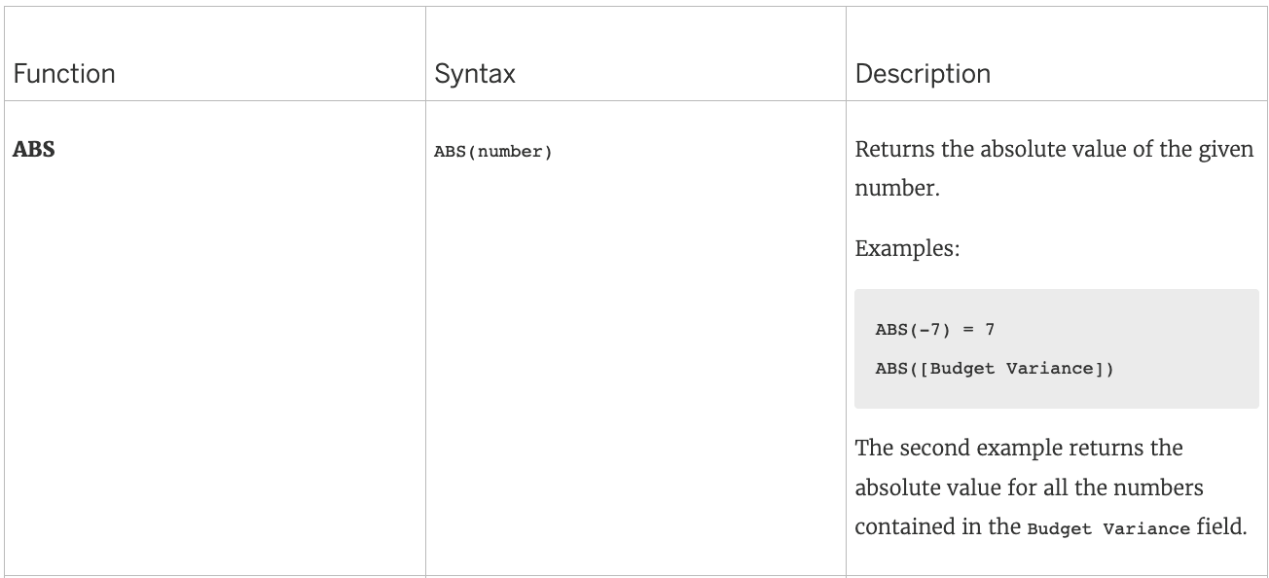Viewport: 1269px width, 578px height.
Task: Click the 'Examples:' label
Action: 907,247
